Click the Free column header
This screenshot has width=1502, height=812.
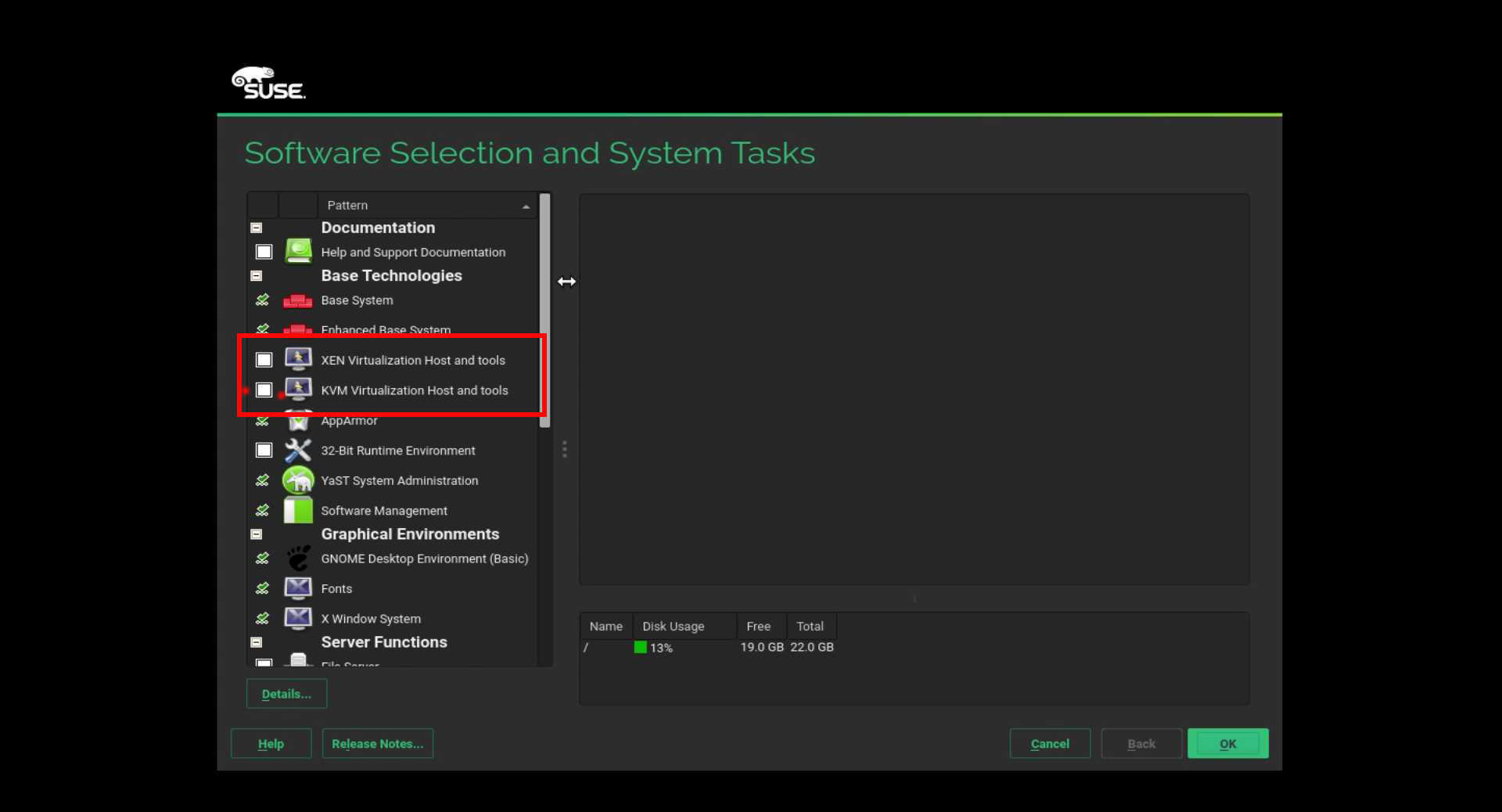[761, 626]
